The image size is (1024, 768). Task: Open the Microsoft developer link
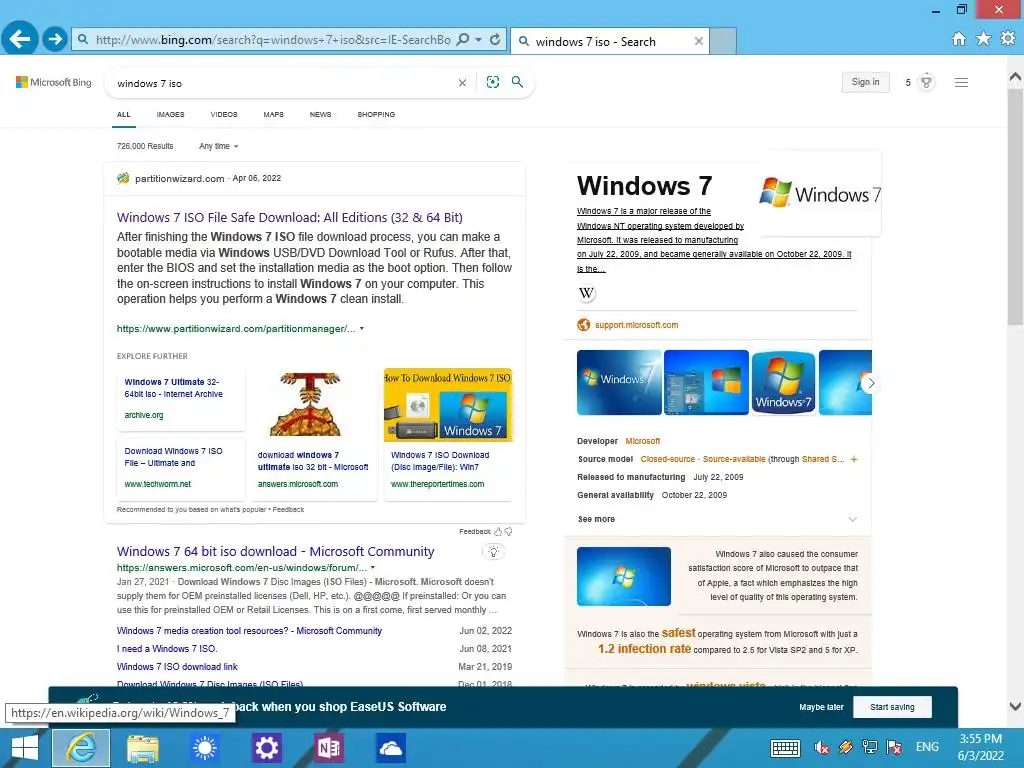point(643,441)
